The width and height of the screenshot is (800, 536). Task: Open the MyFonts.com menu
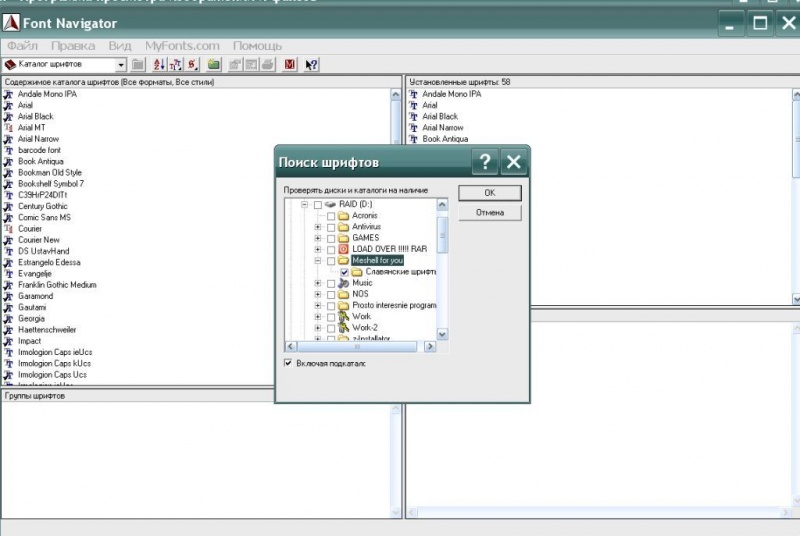(x=181, y=46)
